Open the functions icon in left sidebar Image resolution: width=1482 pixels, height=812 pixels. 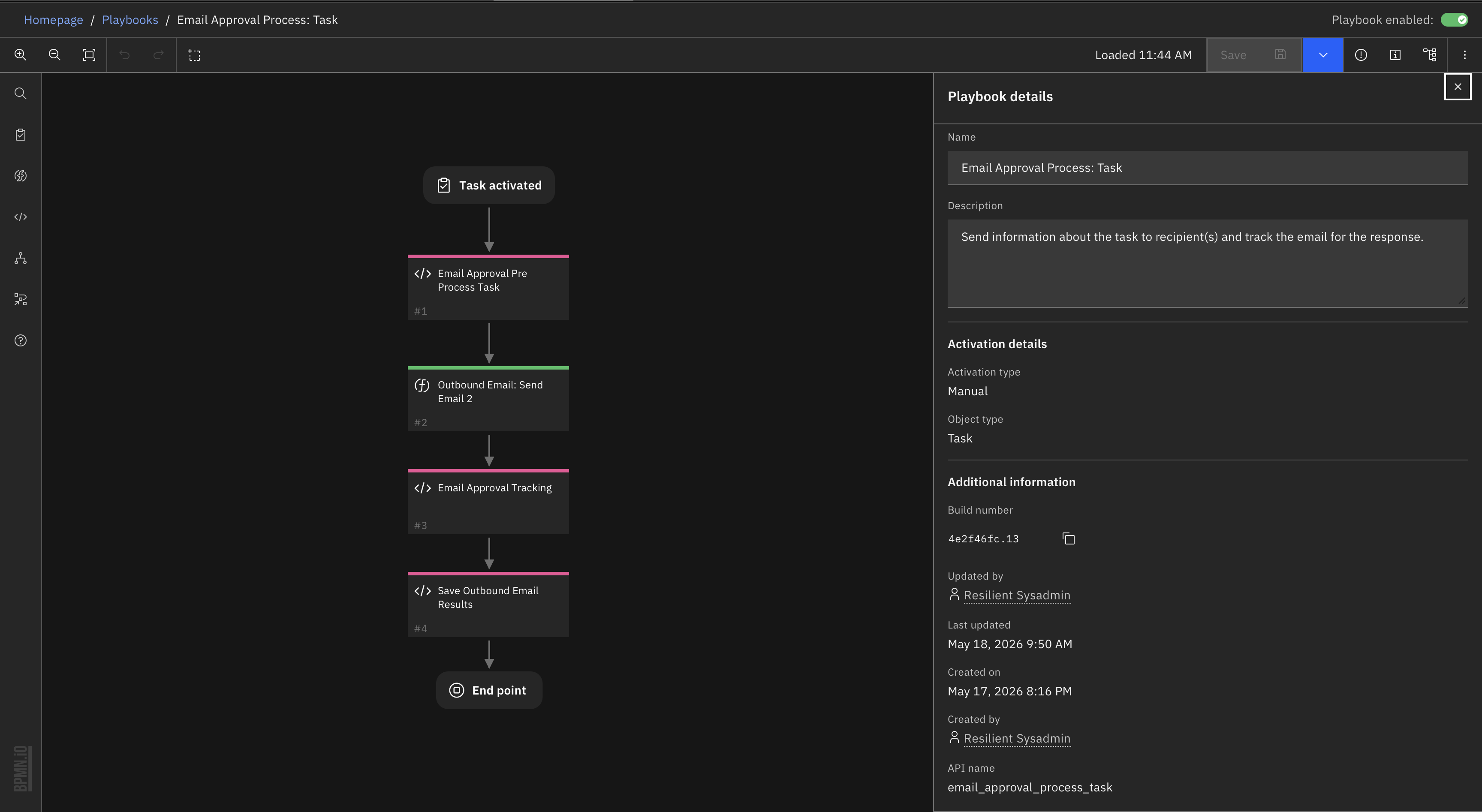coord(21,175)
